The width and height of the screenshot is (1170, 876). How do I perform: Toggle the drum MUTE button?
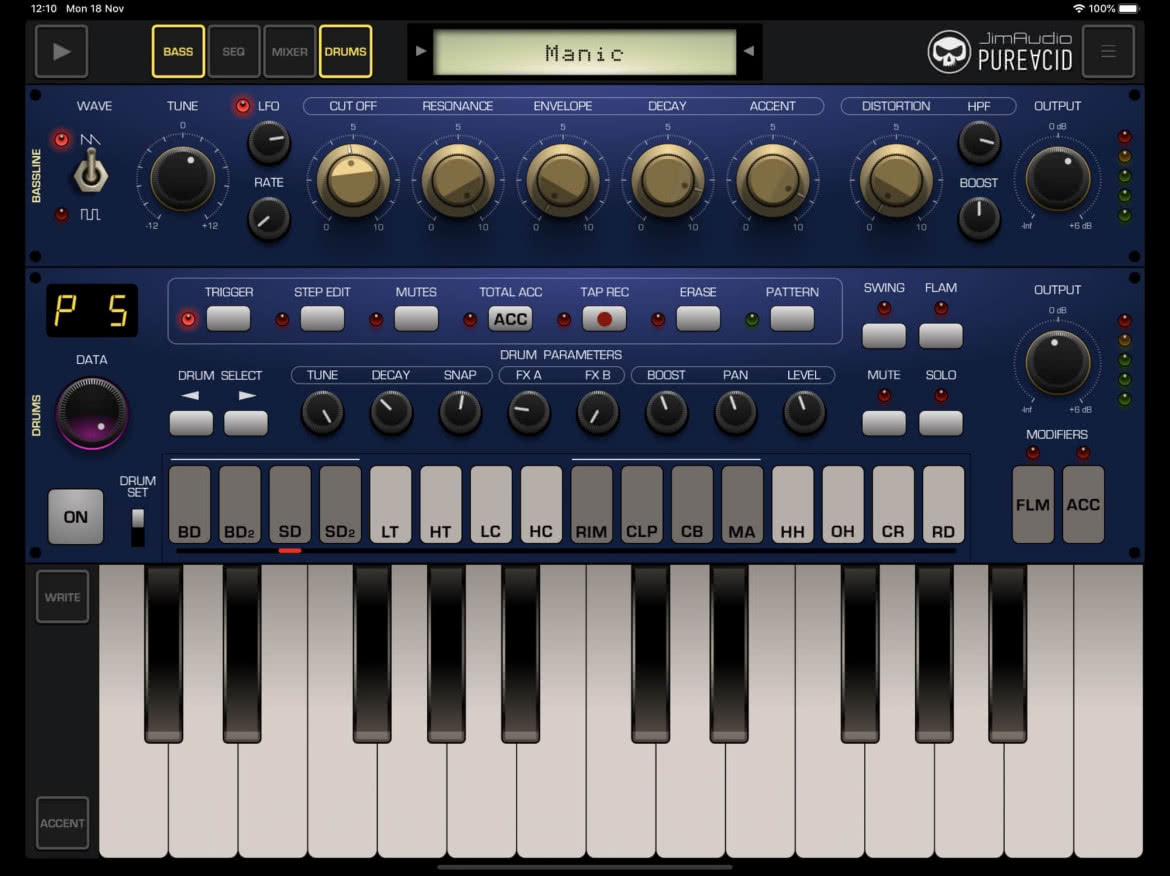click(x=884, y=423)
